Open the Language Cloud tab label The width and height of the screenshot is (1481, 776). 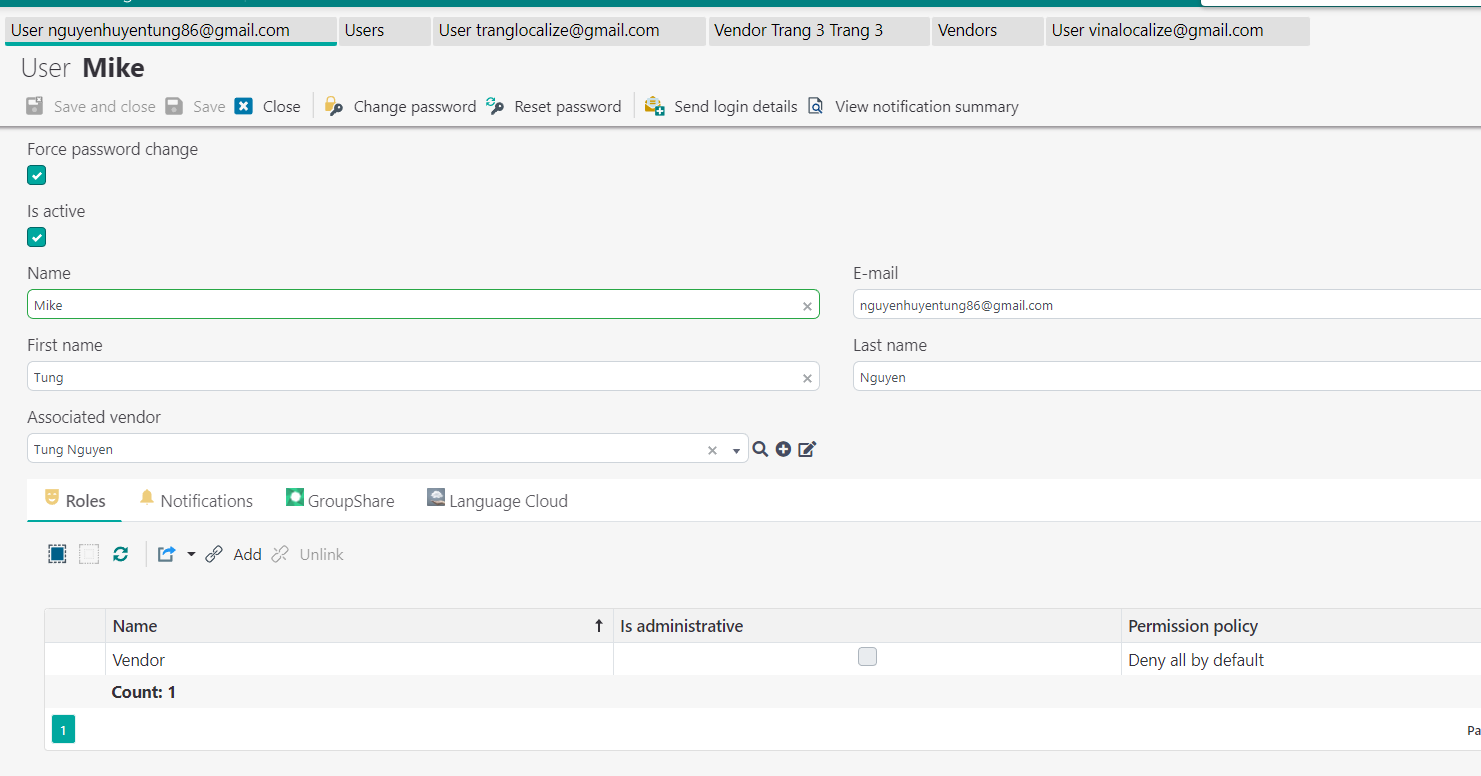(x=509, y=501)
